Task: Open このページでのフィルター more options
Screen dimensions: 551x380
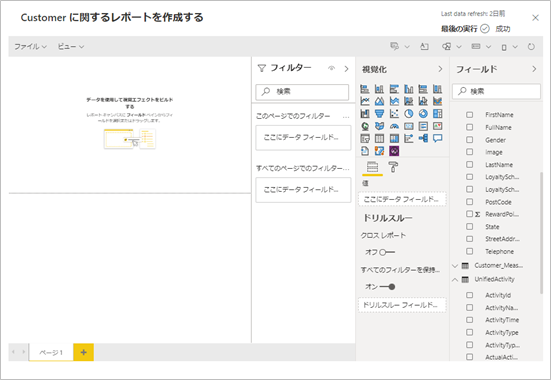Action: point(346,117)
